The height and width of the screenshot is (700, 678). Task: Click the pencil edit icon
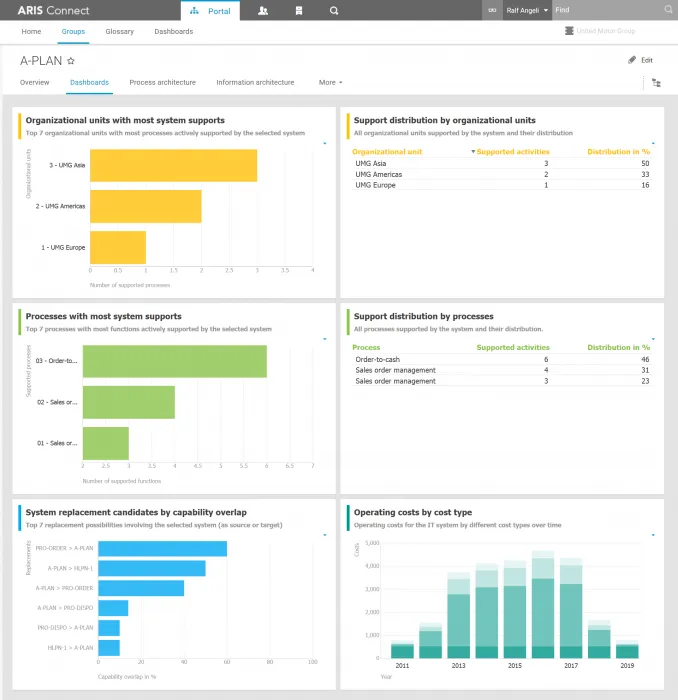point(632,60)
